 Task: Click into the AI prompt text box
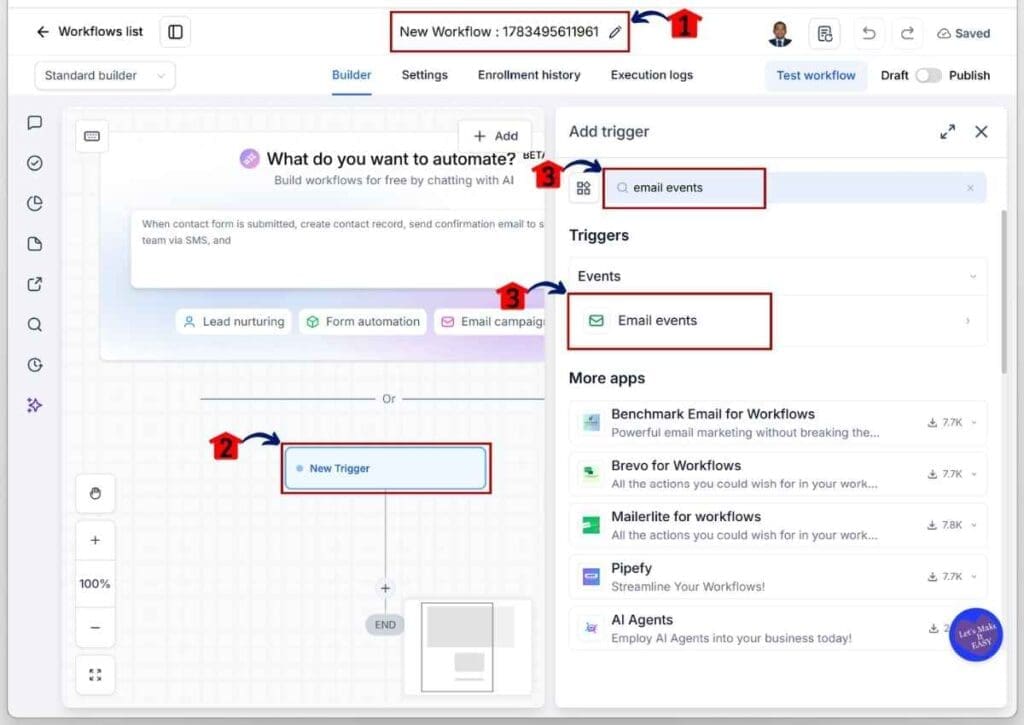click(338, 248)
